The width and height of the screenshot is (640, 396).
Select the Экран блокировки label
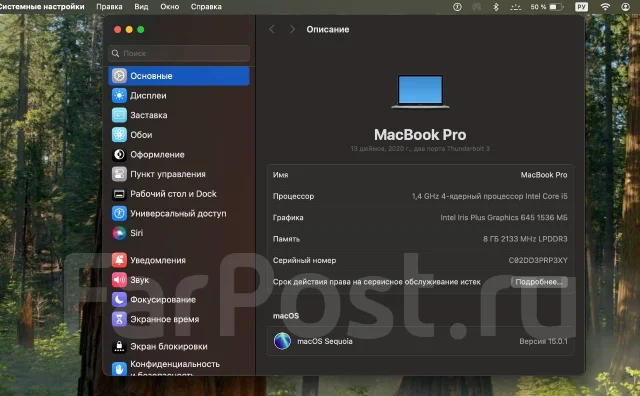coord(169,347)
